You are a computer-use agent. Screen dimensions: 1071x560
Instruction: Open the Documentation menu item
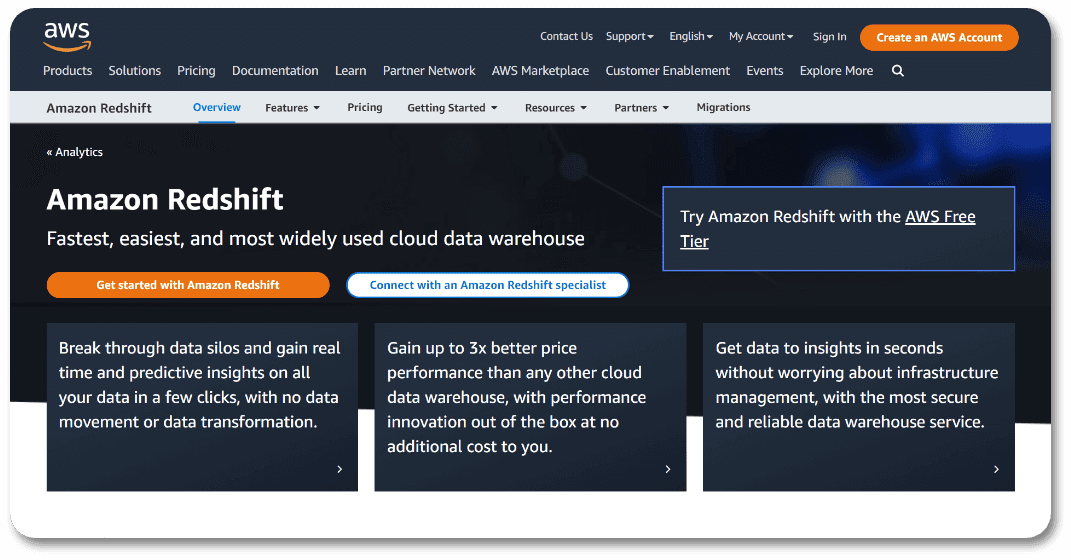tap(275, 70)
